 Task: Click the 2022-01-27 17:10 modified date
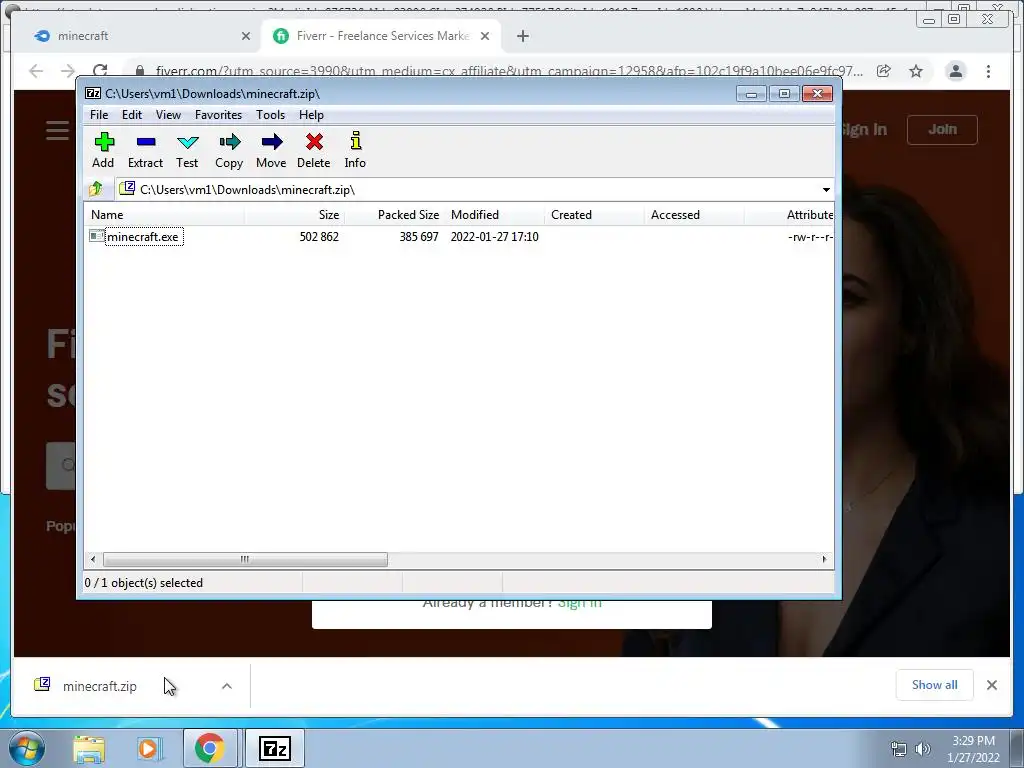pos(495,237)
